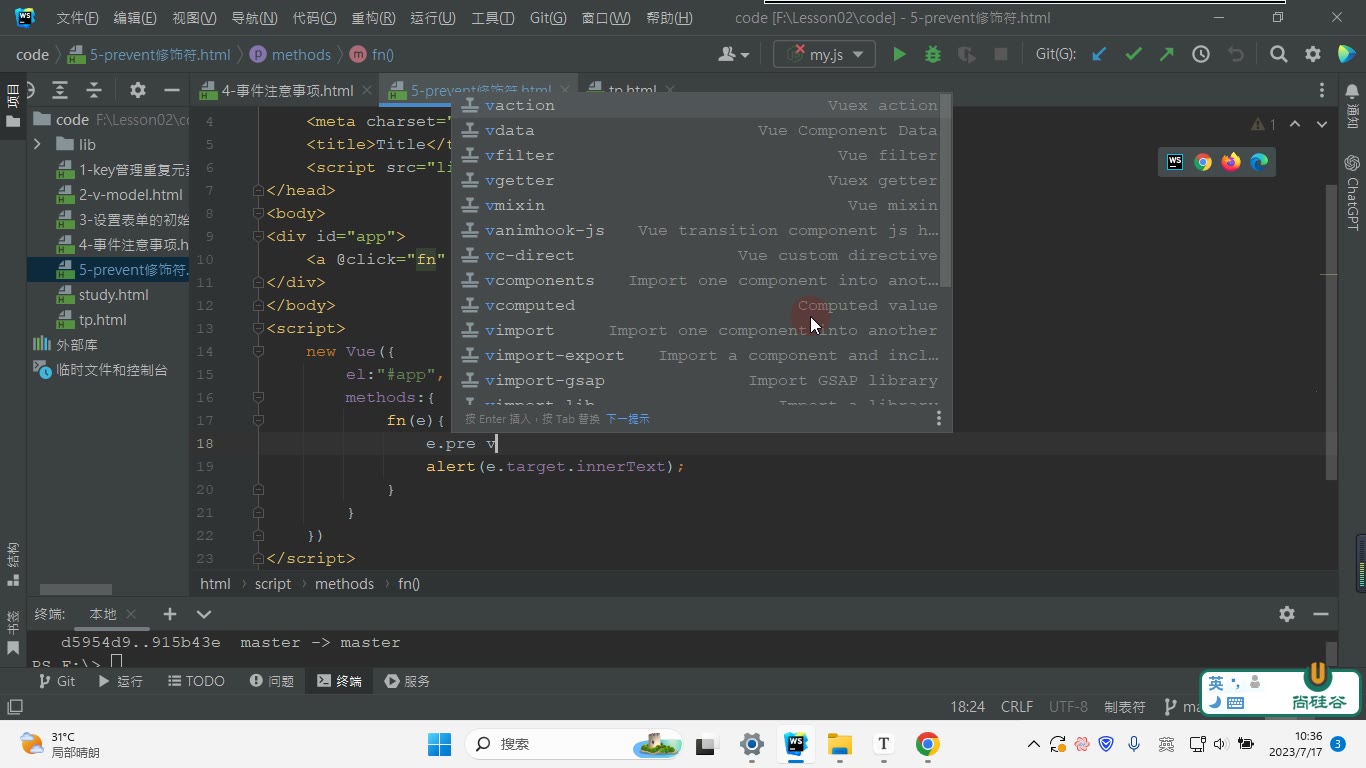Open the terminal panel settings gear
This screenshot has width=1366, height=768.
pyautogui.click(x=1287, y=614)
